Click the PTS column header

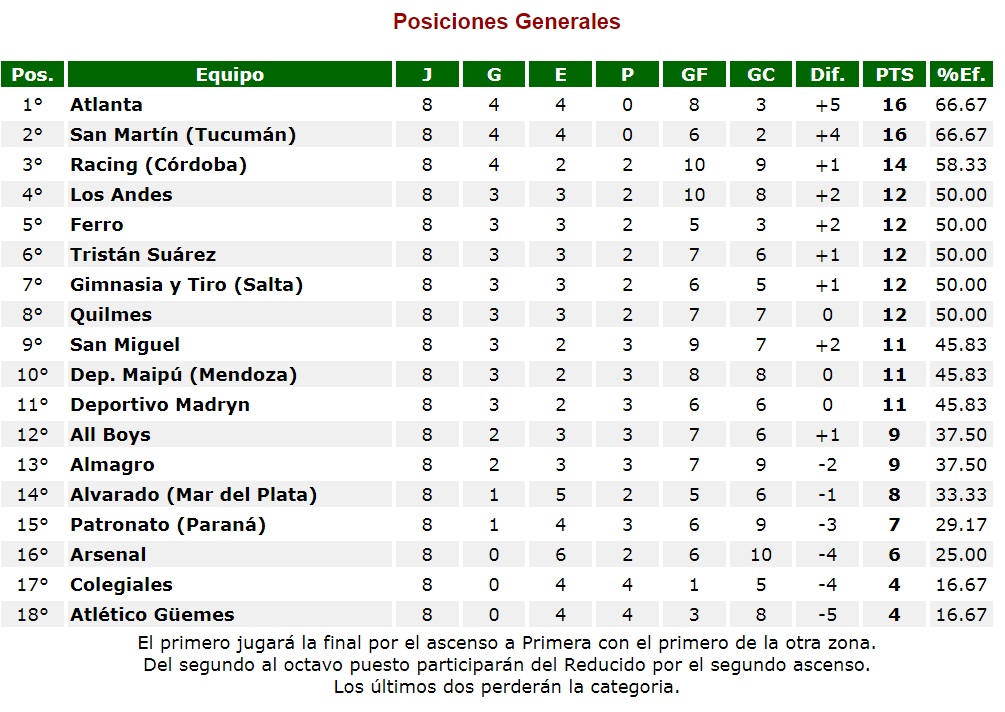click(x=894, y=75)
